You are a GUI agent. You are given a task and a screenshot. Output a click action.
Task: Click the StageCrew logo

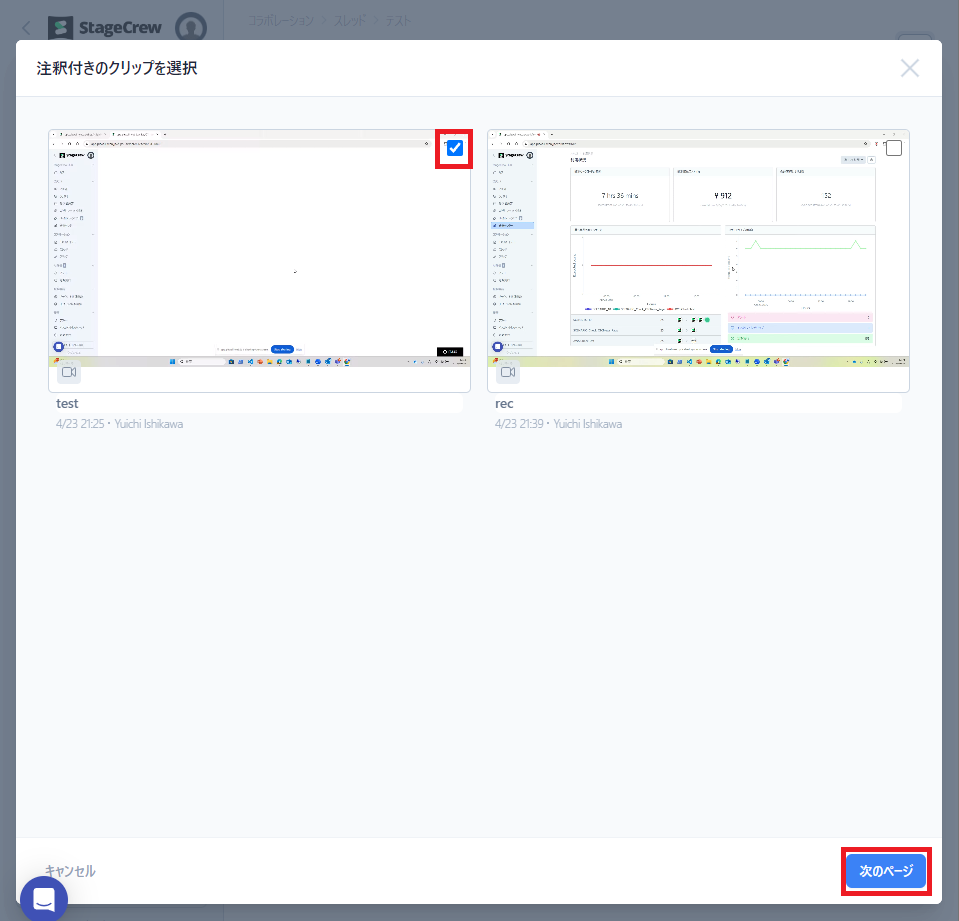pos(105,28)
